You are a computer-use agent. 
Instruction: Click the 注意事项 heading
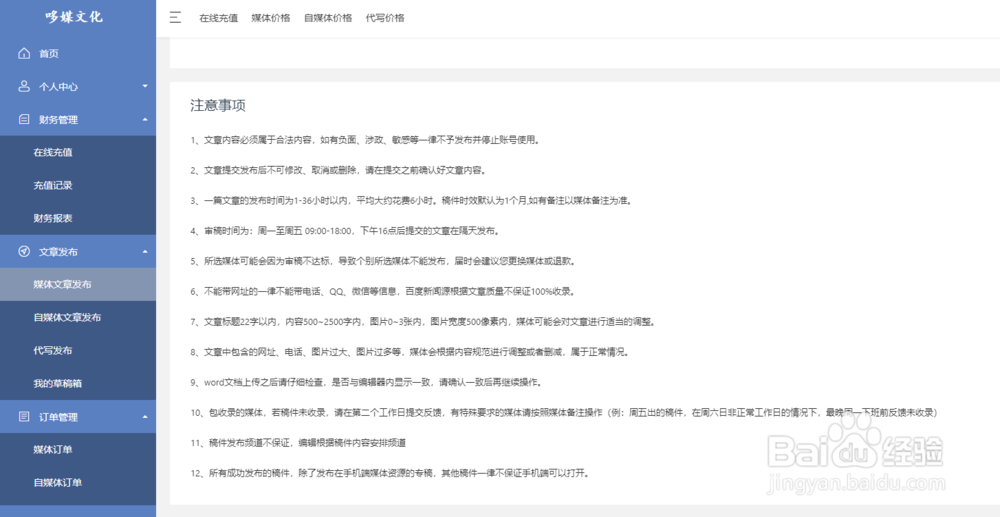coord(218,106)
